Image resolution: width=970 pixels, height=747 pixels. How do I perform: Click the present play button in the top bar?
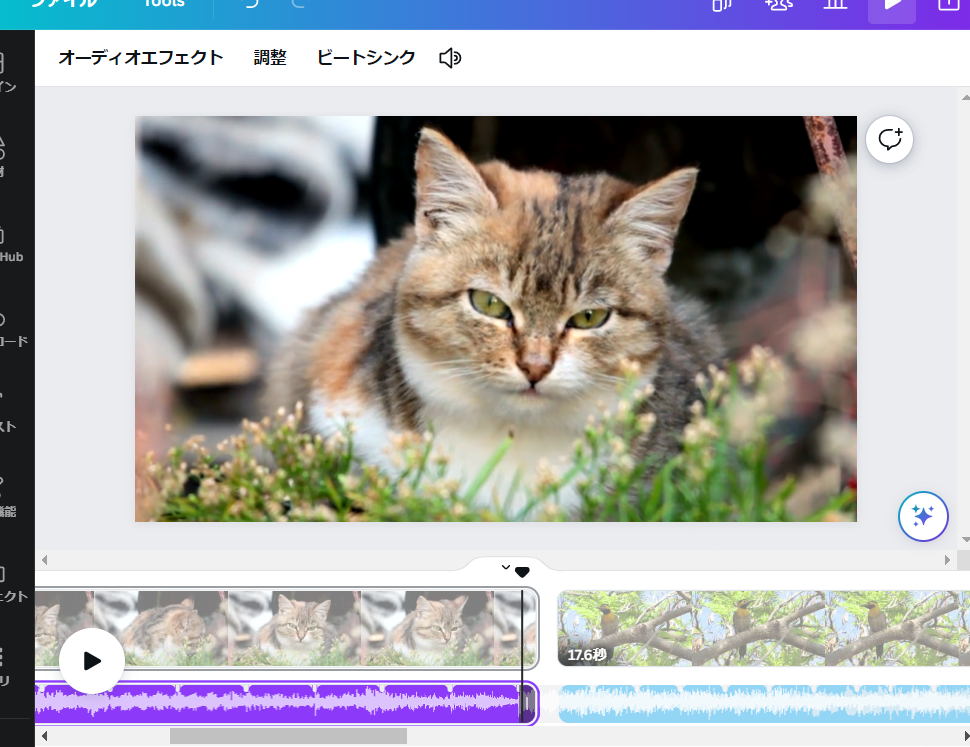pyautogui.click(x=892, y=6)
